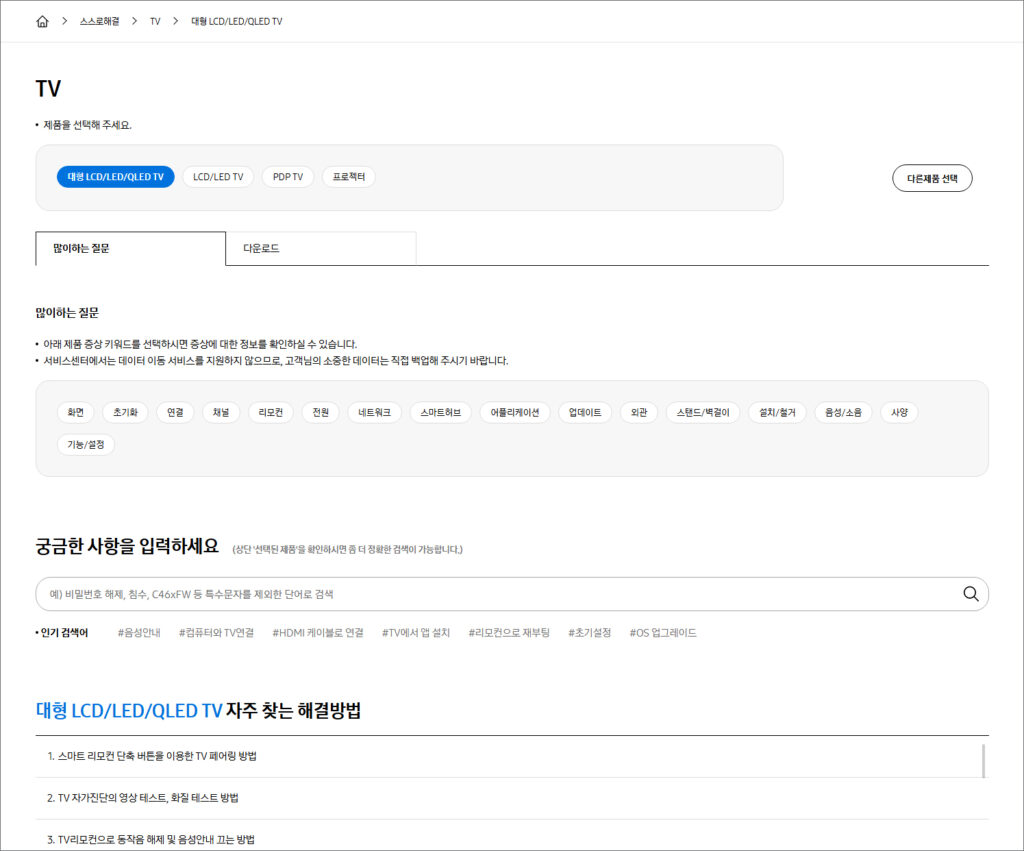Open the 많이하는 질문 tab
The width and height of the screenshot is (1024, 851).
click(130, 249)
